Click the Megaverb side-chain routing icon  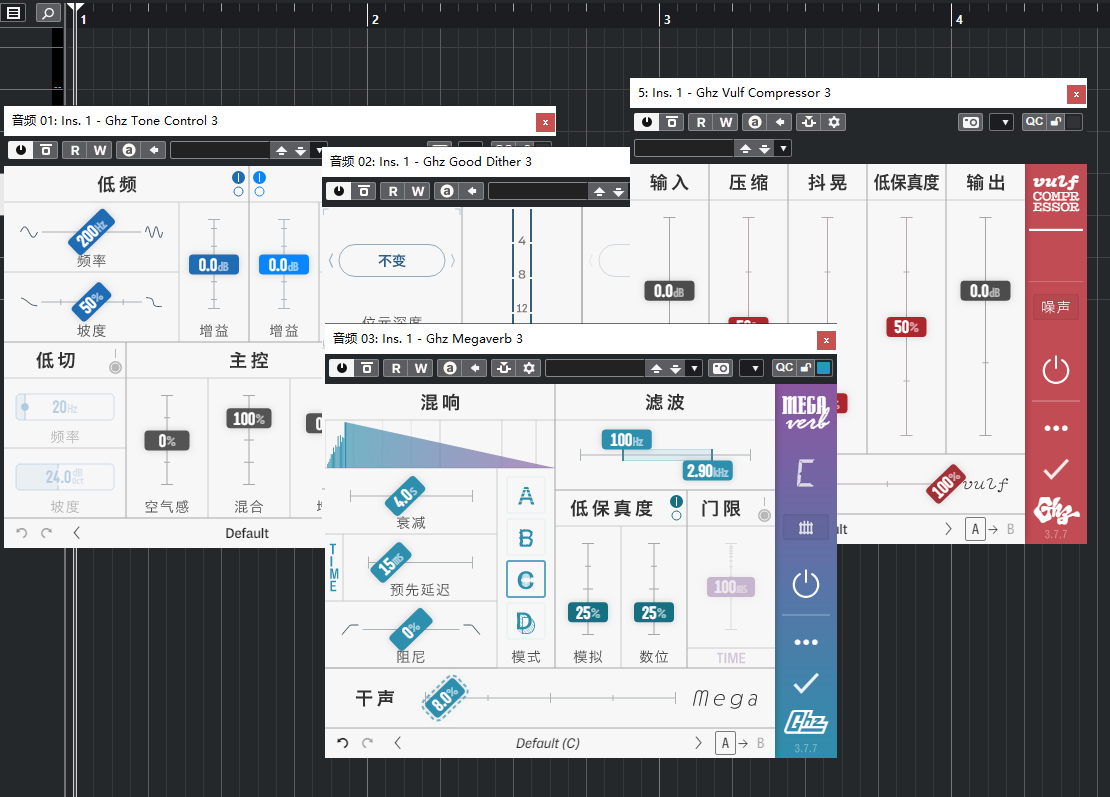503,368
